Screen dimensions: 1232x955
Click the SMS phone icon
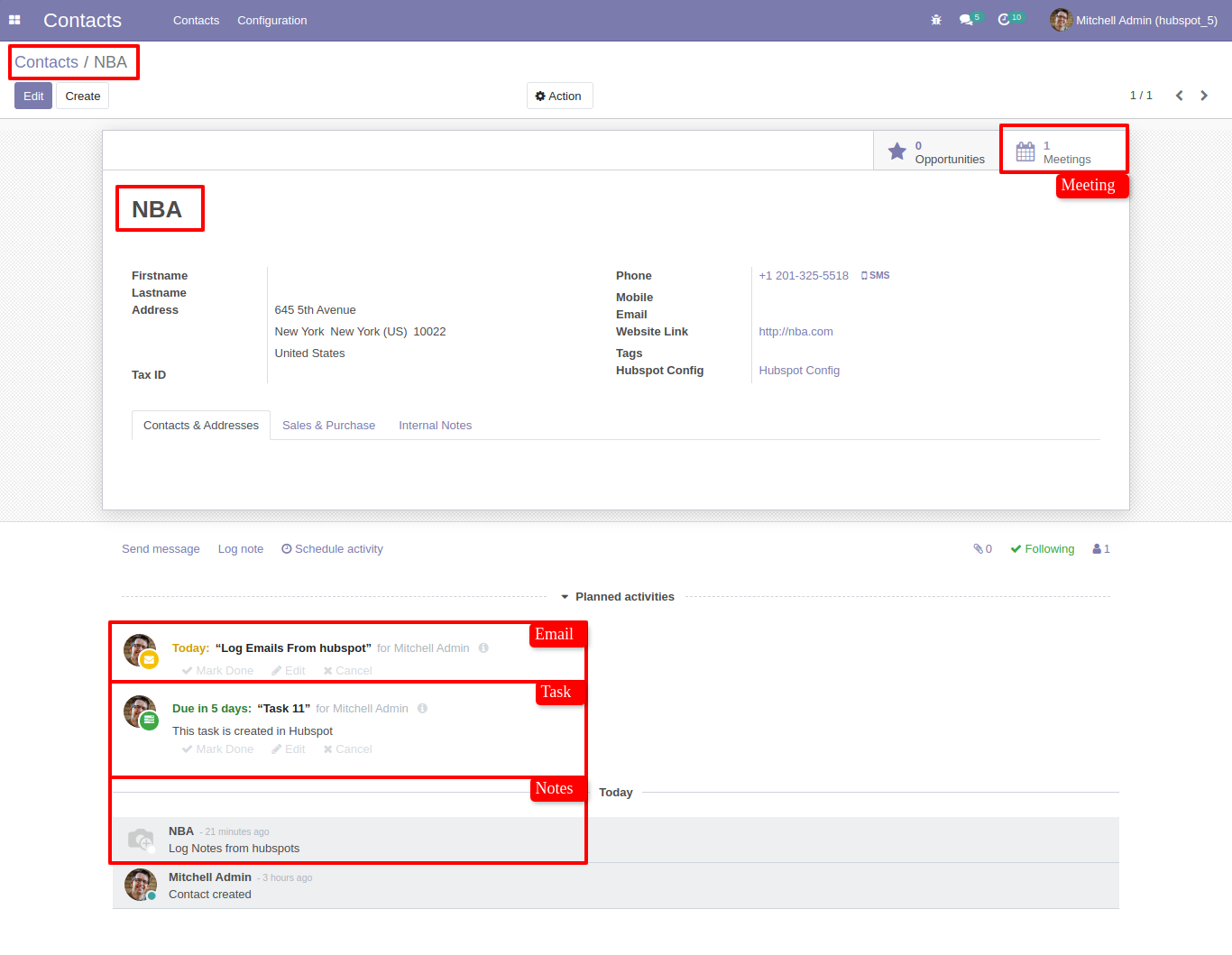tap(864, 276)
